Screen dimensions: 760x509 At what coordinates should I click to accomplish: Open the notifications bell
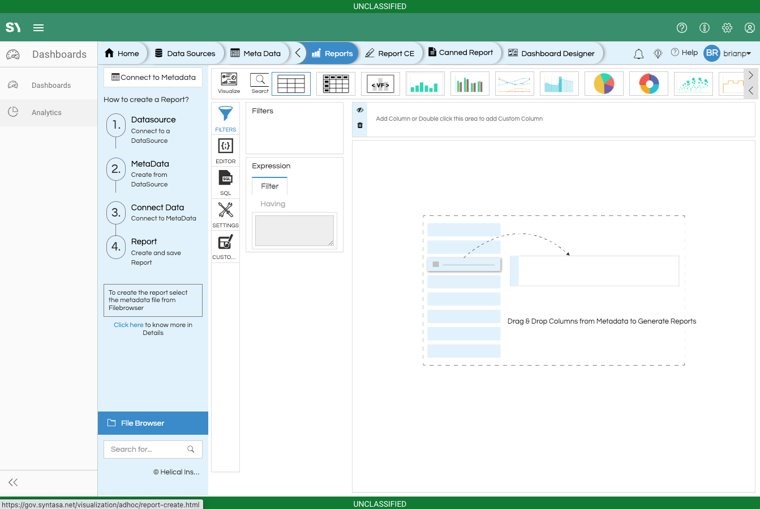coord(638,53)
